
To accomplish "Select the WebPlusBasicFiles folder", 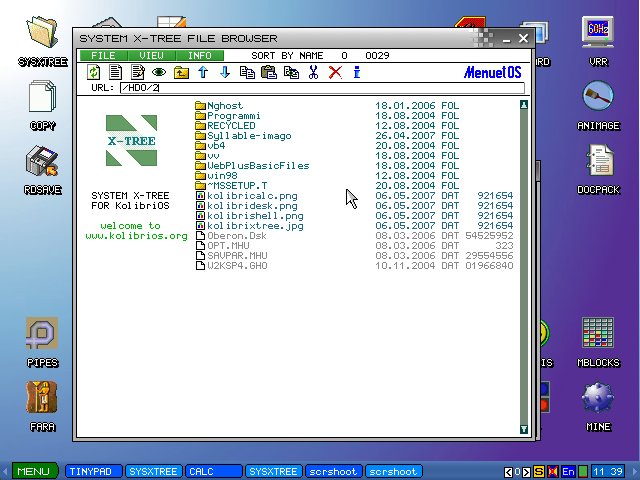I will pos(258,166).
